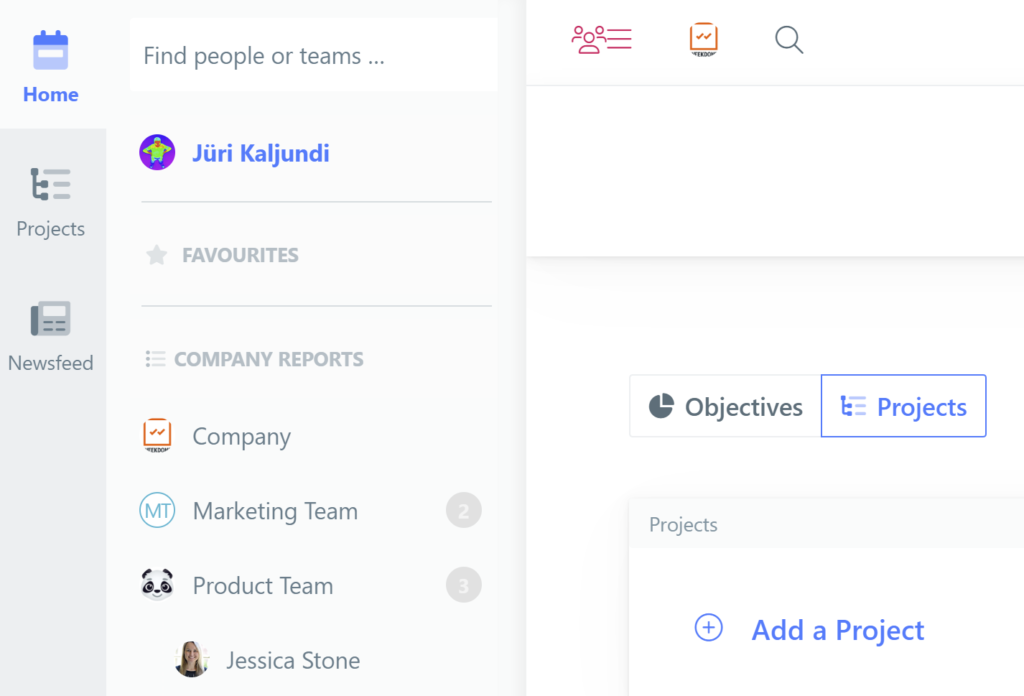Click the plus icon beside Add a Project
The image size is (1024, 696).
709,627
